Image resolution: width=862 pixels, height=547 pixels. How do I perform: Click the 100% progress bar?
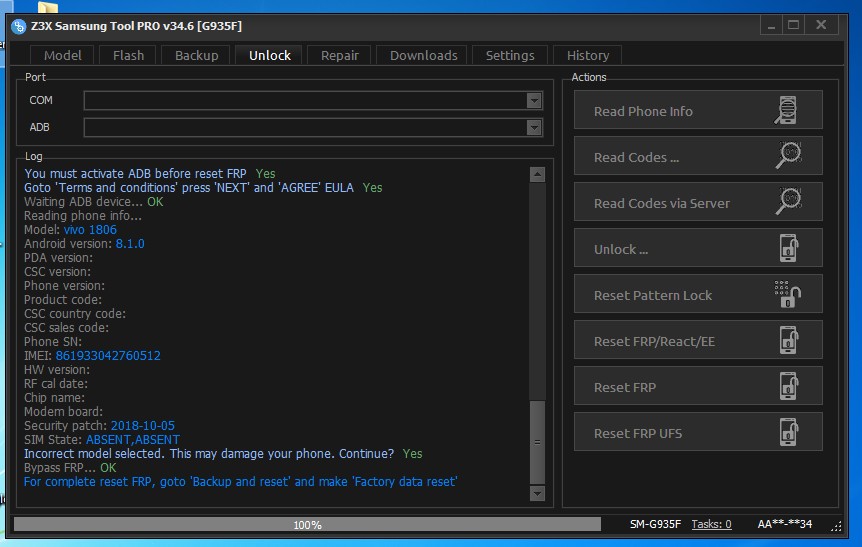(307, 524)
